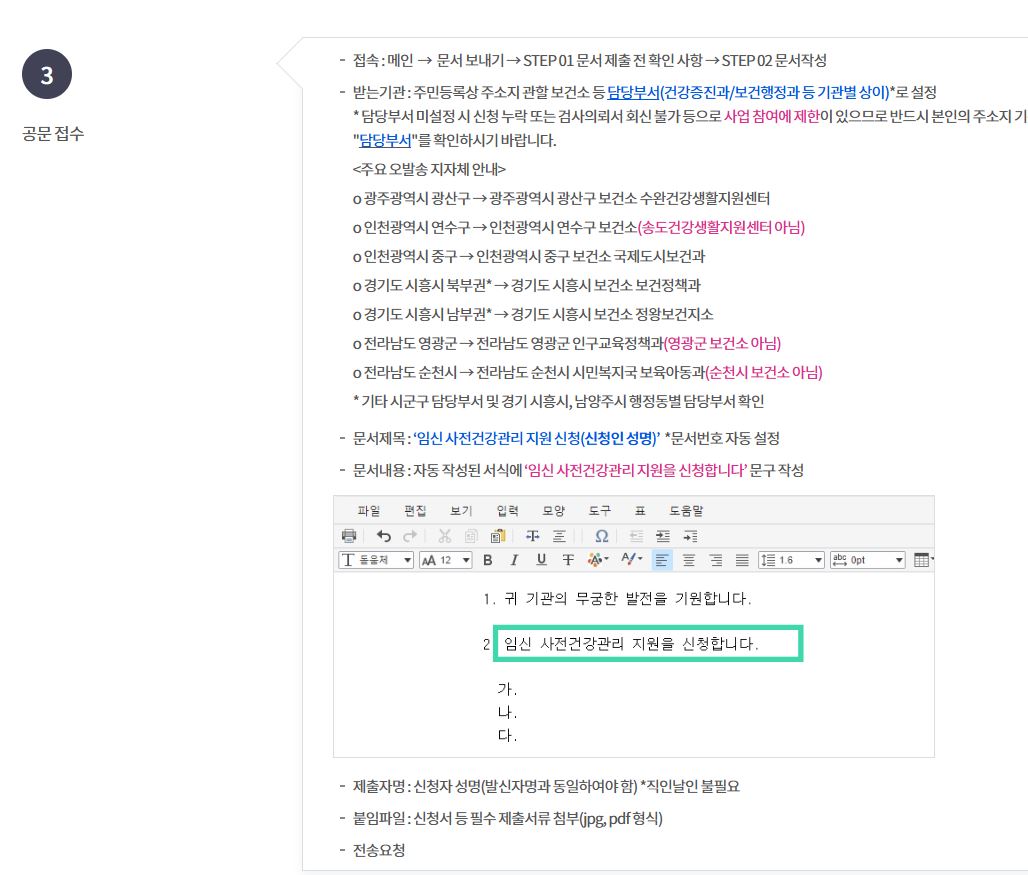Toggle italic formatting
This screenshot has height=875, width=1028.
pos(514,559)
